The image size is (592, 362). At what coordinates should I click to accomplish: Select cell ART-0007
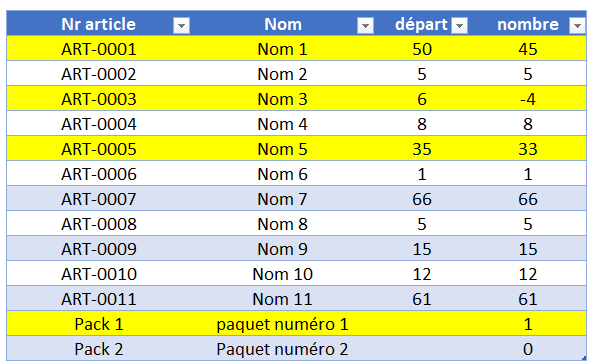[x=99, y=199]
